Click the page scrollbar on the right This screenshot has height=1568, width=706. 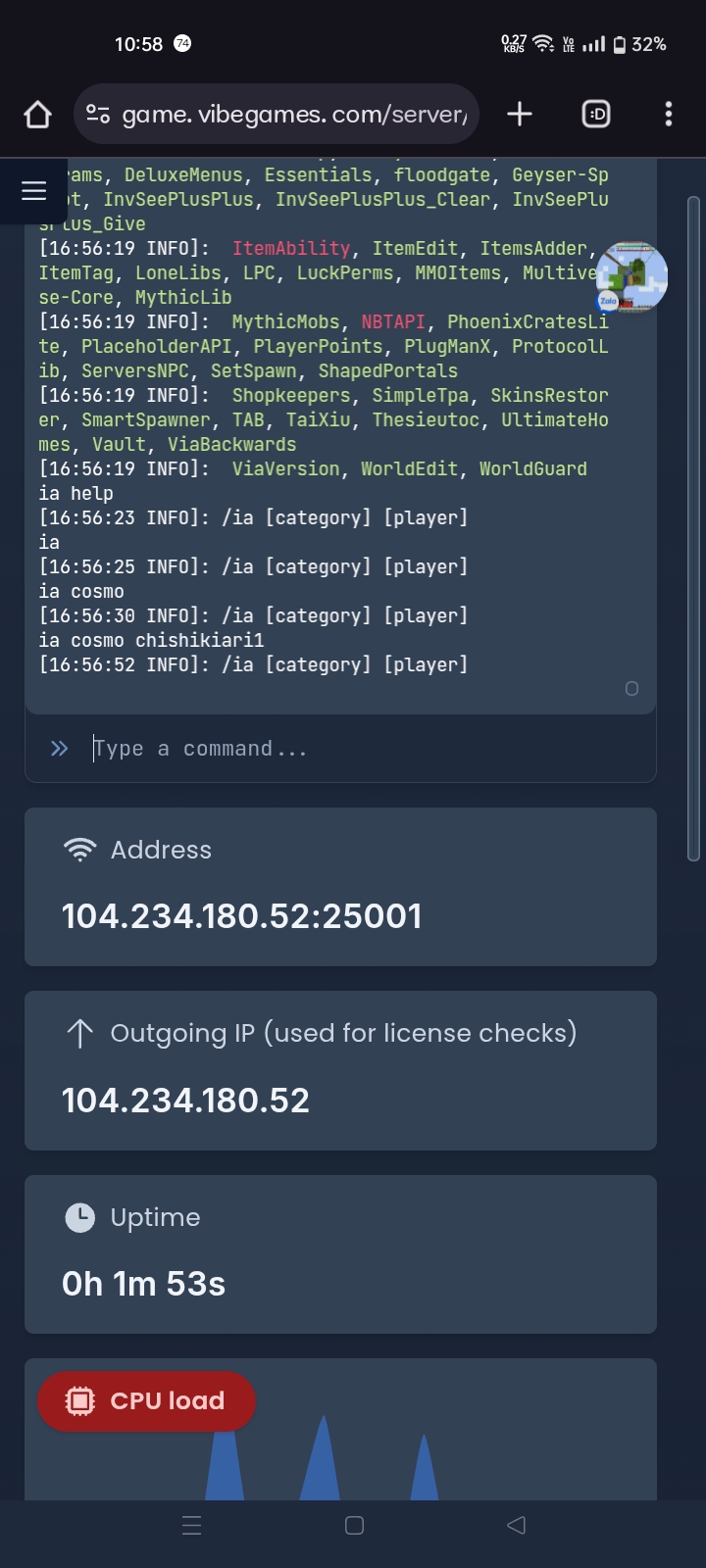coord(693,529)
